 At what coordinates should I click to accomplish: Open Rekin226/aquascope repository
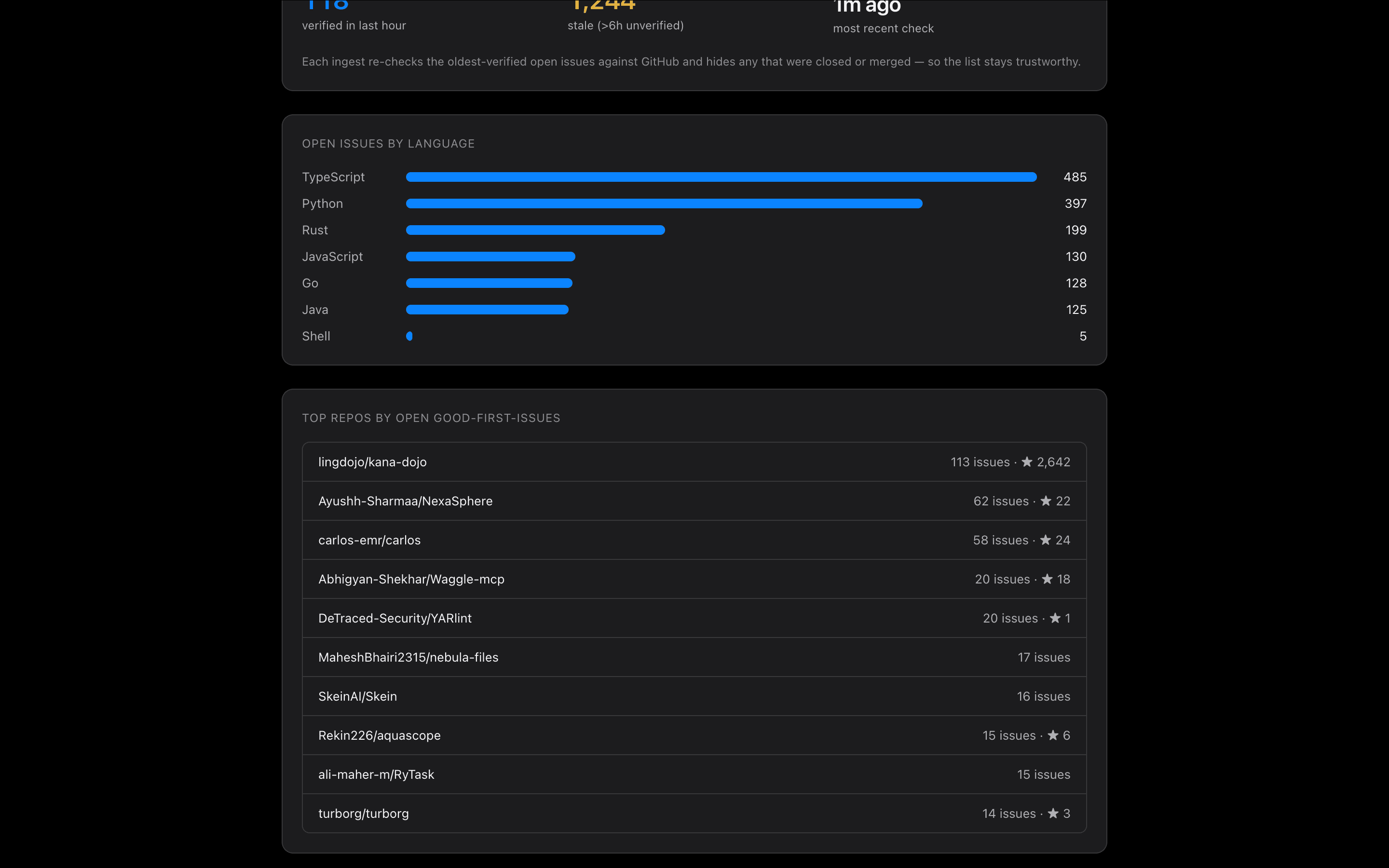(694, 735)
